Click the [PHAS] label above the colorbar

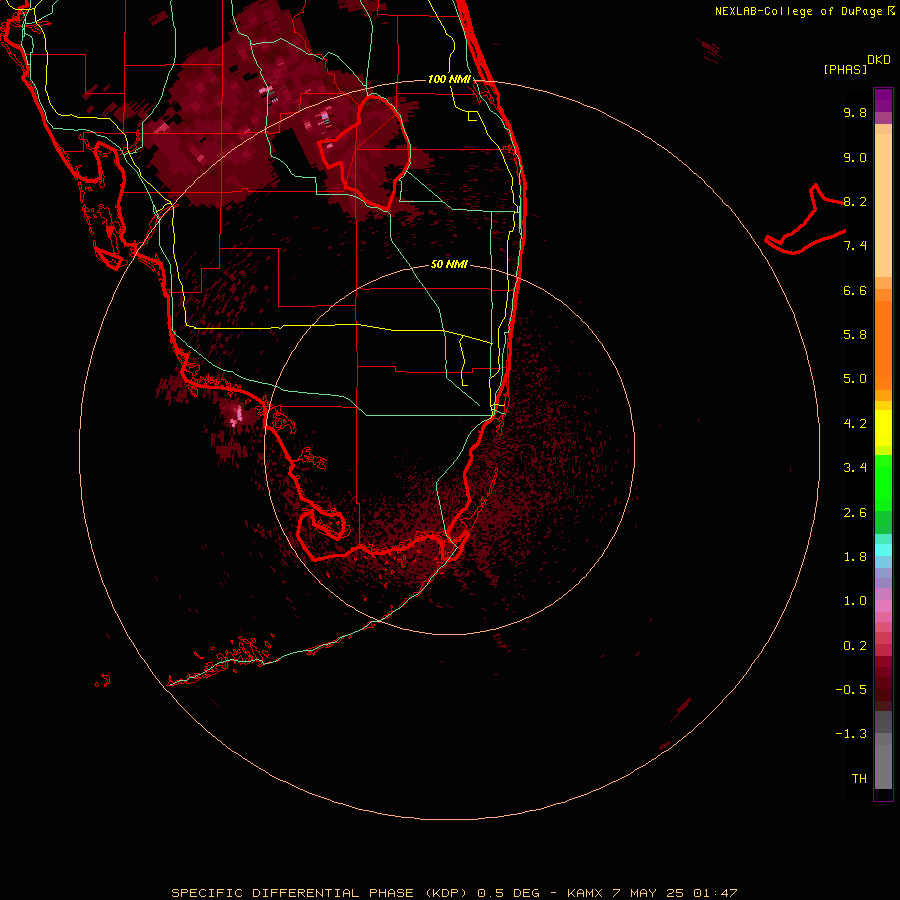[x=845, y=69]
